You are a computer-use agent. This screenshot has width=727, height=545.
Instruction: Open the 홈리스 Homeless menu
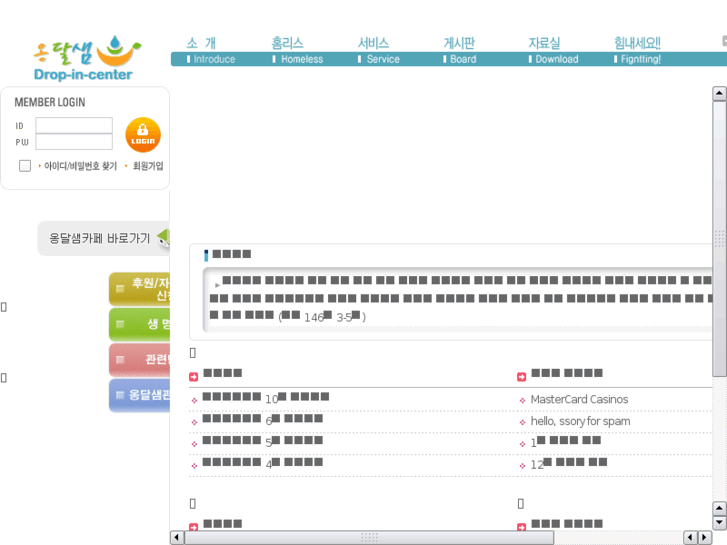[x=298, y=51]
